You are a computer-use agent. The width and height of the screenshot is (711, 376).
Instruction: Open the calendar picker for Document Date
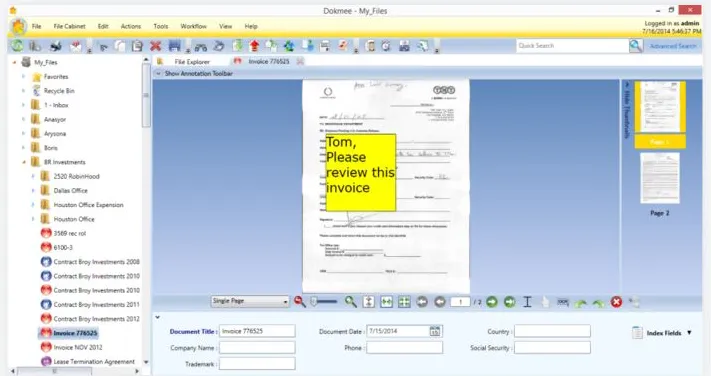point(434,331)
